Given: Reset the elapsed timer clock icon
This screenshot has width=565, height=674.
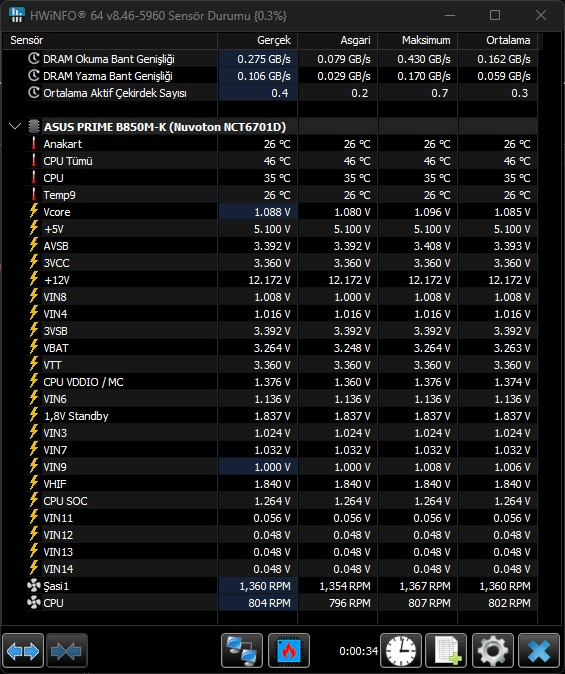Looking at the screenshot, I should [401, 651].
